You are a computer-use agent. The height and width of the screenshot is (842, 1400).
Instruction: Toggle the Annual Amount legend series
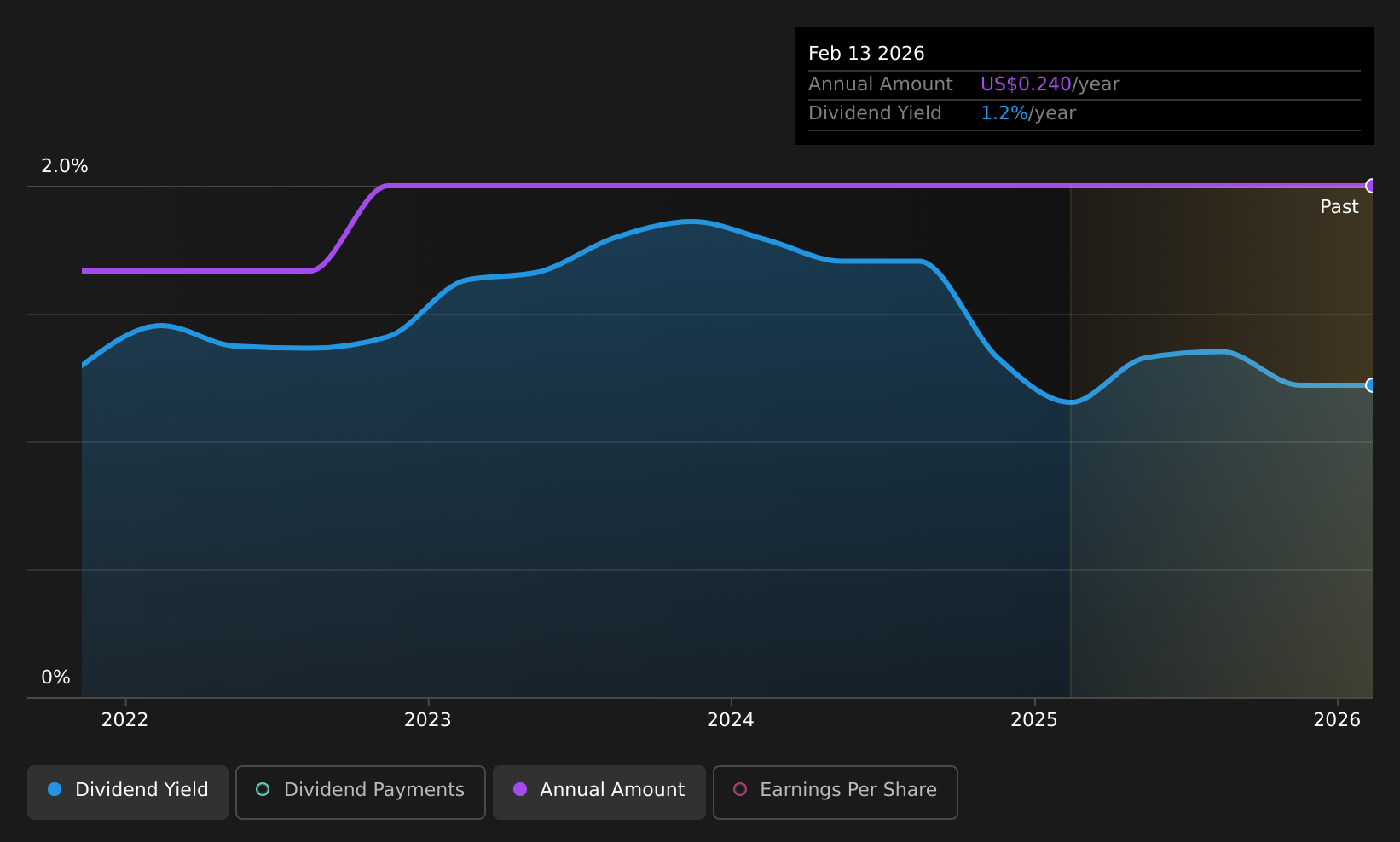pos(599,792)
